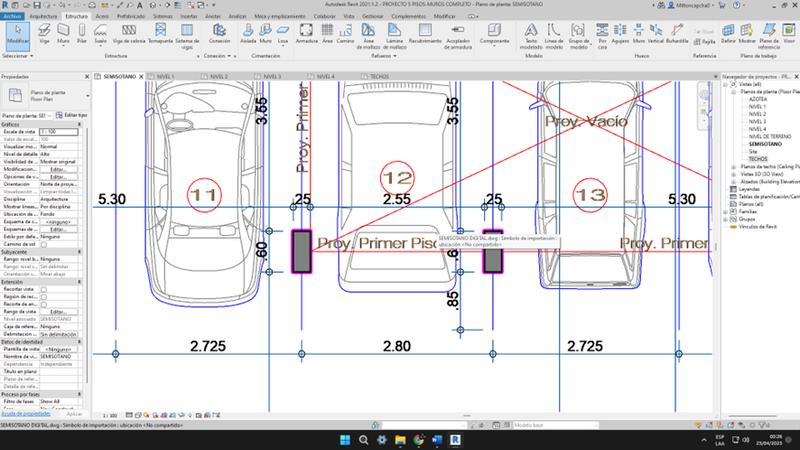
Task: Open NIVEL DE TERRENO floor plan
Action: (769, 137)
